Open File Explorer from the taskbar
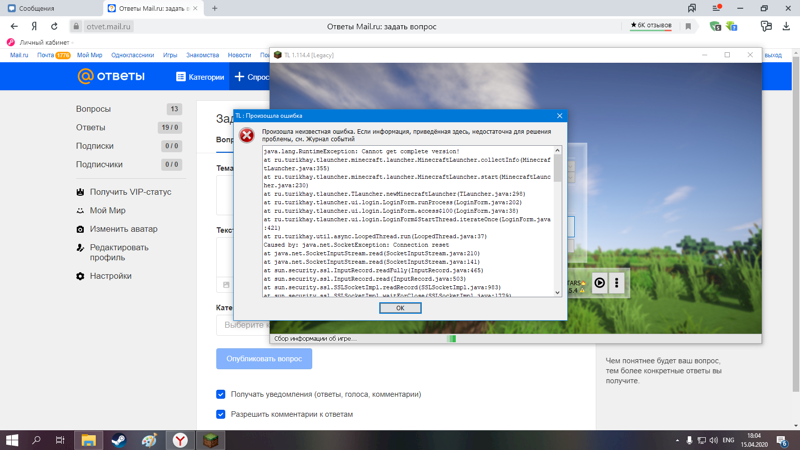This screenshot has width=800, height=450. click(88, 440)
